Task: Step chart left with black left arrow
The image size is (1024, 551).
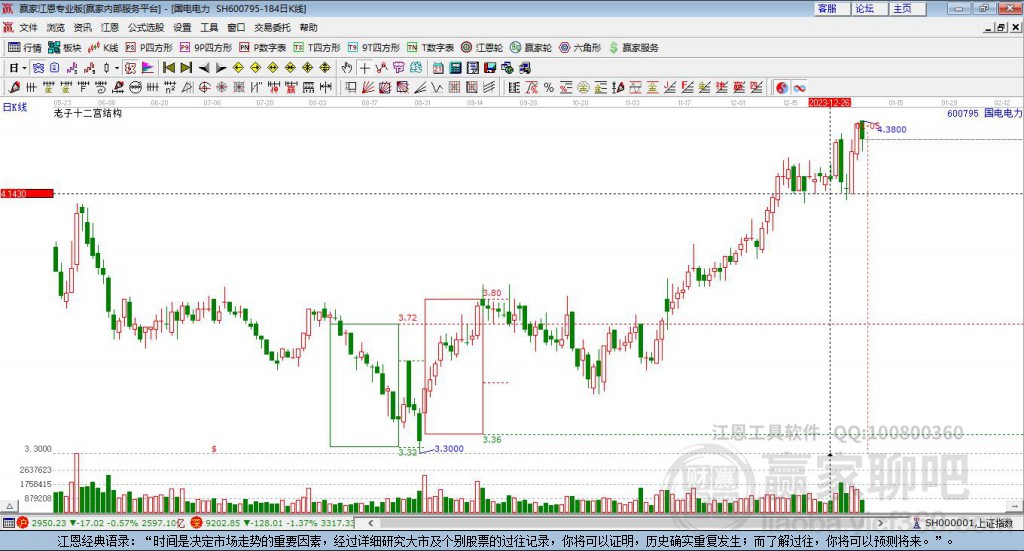Action: (204, 68)
